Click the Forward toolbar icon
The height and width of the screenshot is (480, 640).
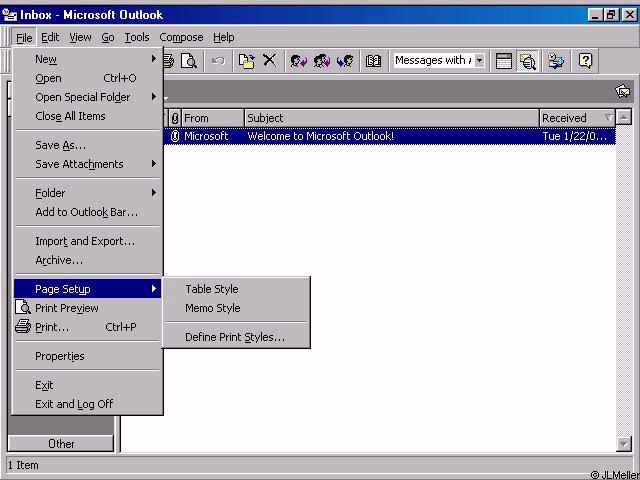[345, 61]
